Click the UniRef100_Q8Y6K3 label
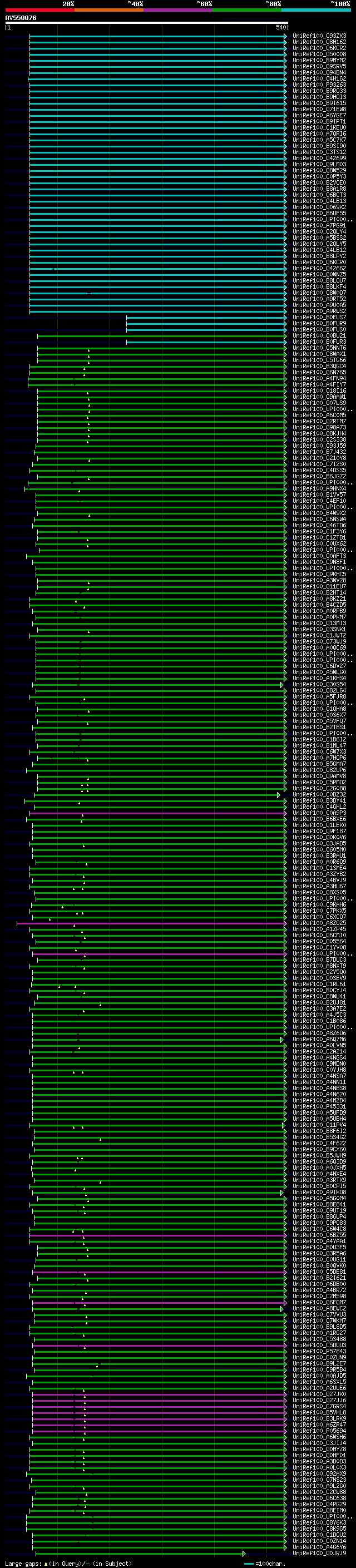The image size is (356, 1568). click(319, 1522)
